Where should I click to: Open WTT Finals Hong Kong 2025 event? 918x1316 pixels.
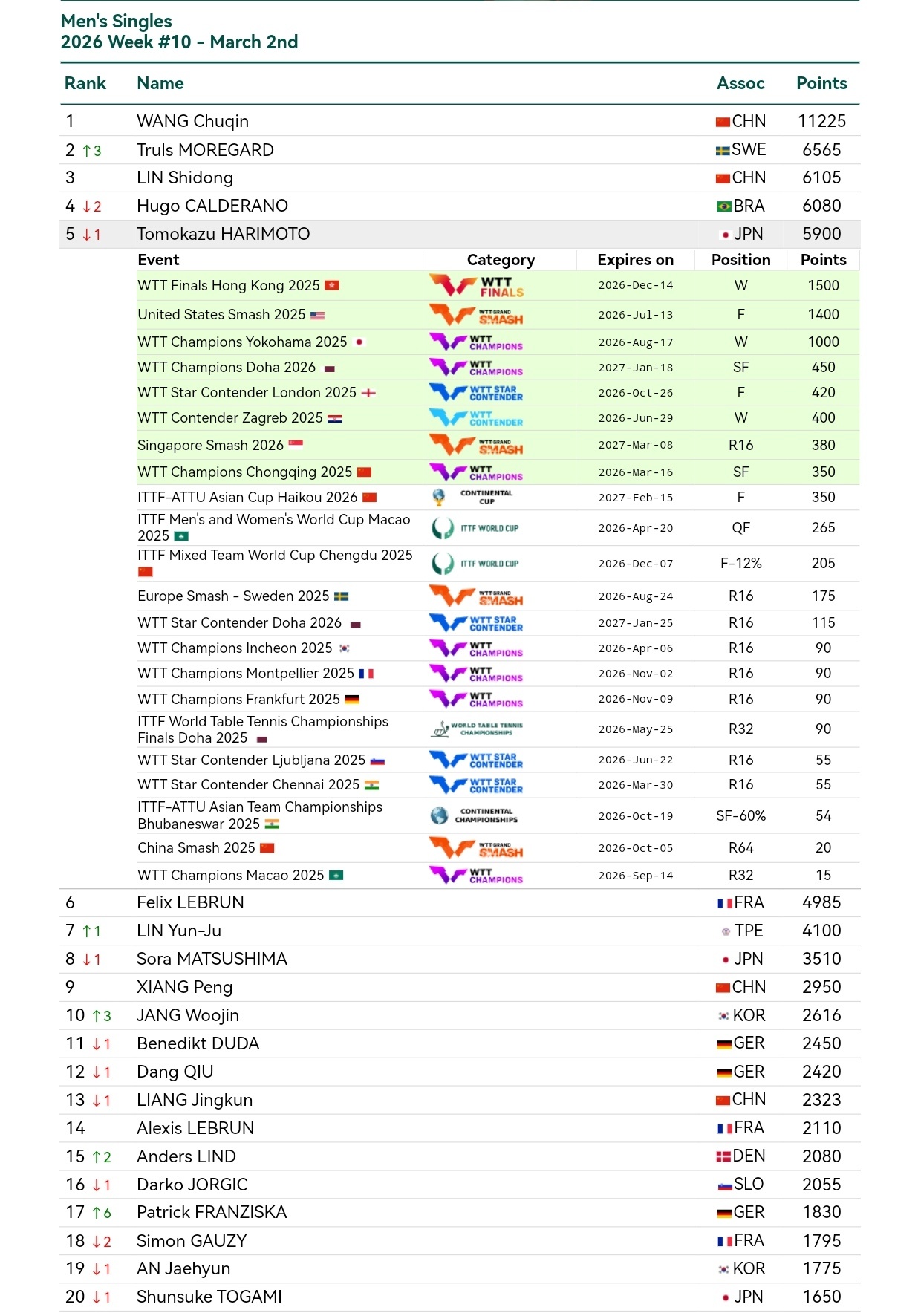229,286
